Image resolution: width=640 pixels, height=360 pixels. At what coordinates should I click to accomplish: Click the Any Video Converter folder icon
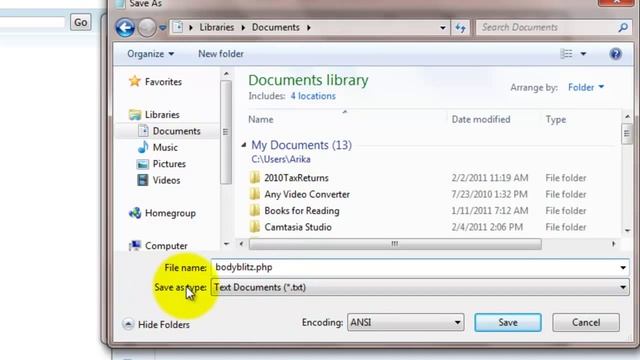tap(255, 194)
